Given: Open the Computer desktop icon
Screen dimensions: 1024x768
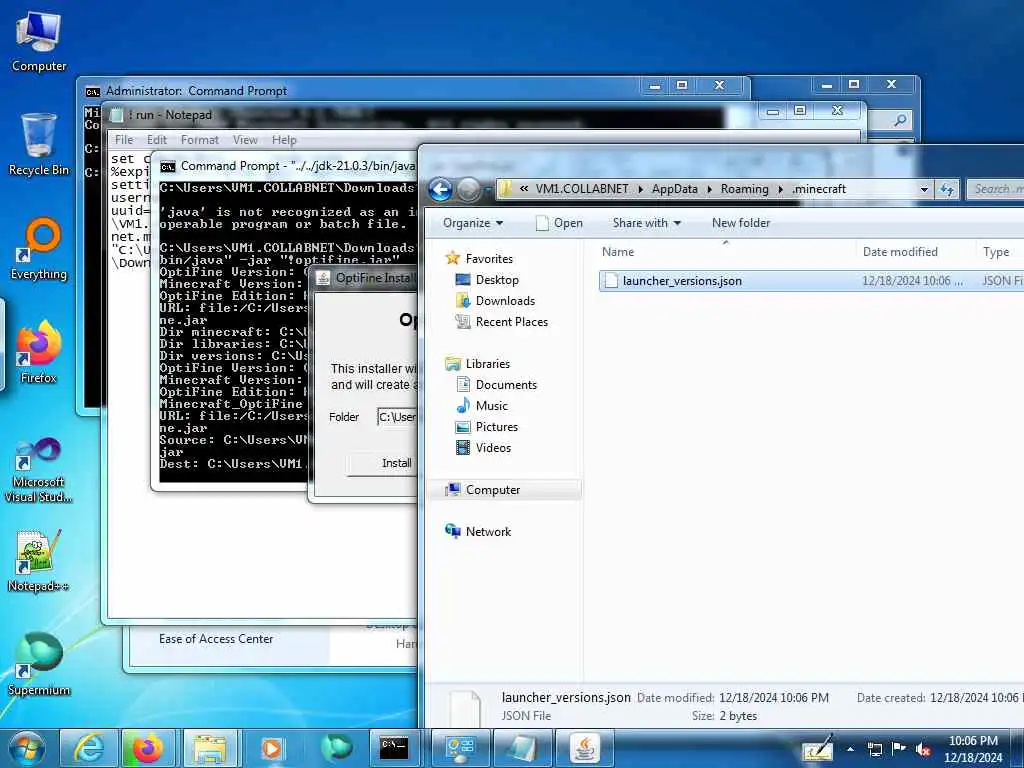Looking at the screenshot, I should tap(39, 42).
